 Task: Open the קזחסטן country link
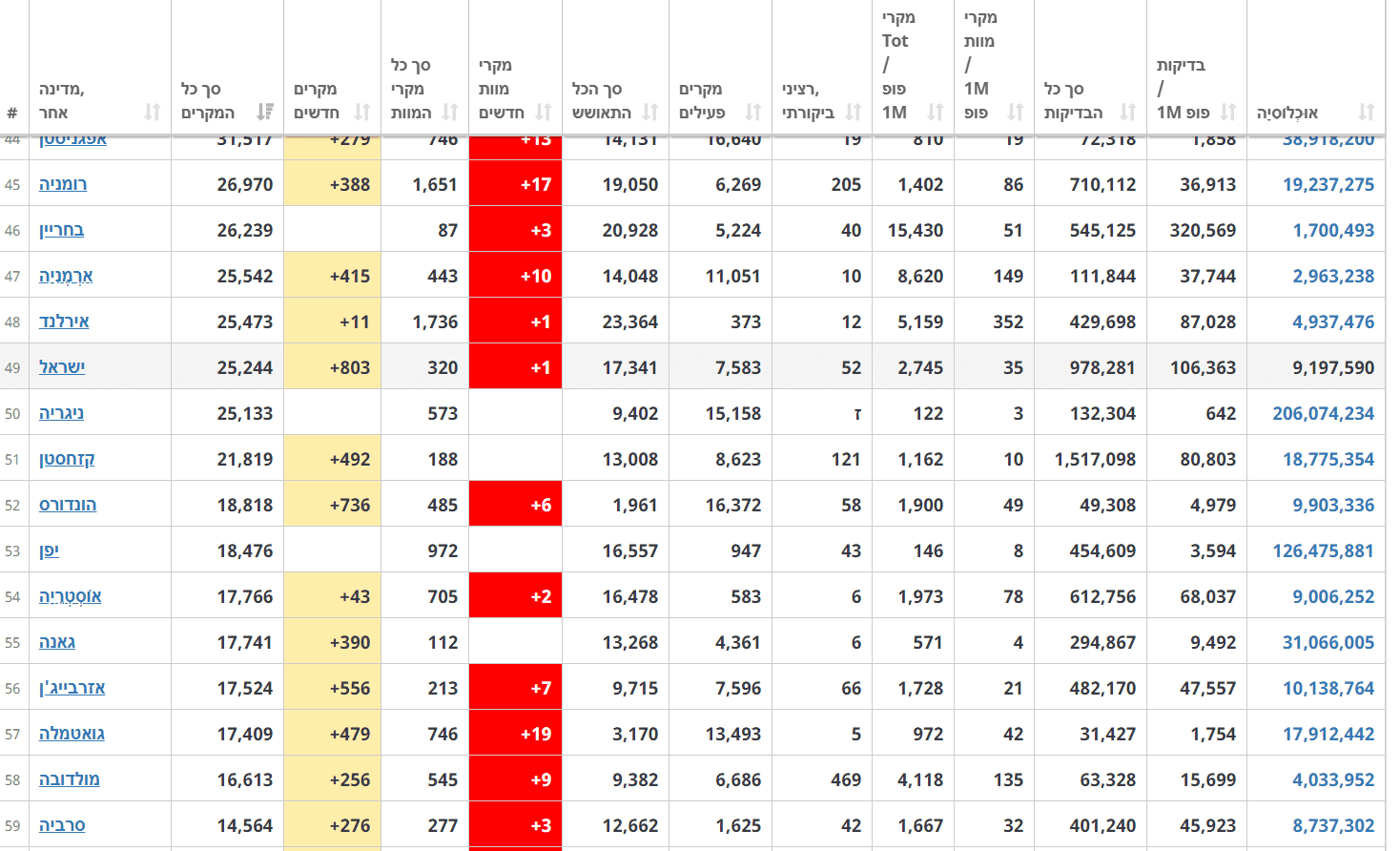pyautogui.click(x=67, y=459)
